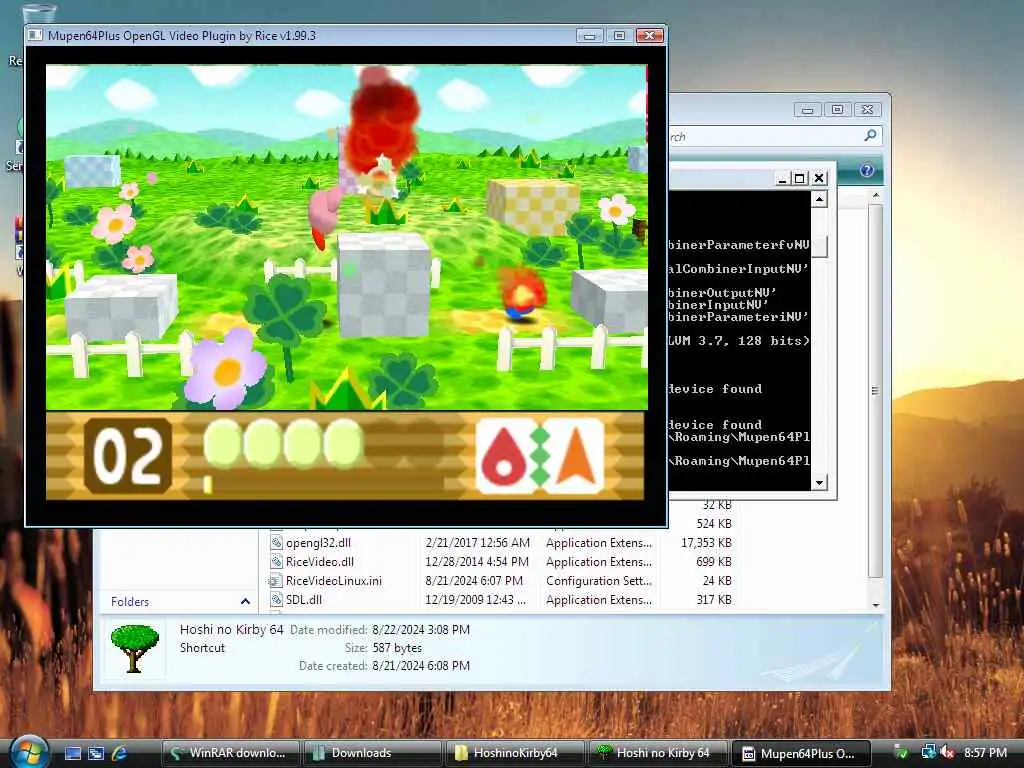The height and width of the screenshot is (768, 1024).
Task: Minimize the console window
Action: (x=782, y=178)
